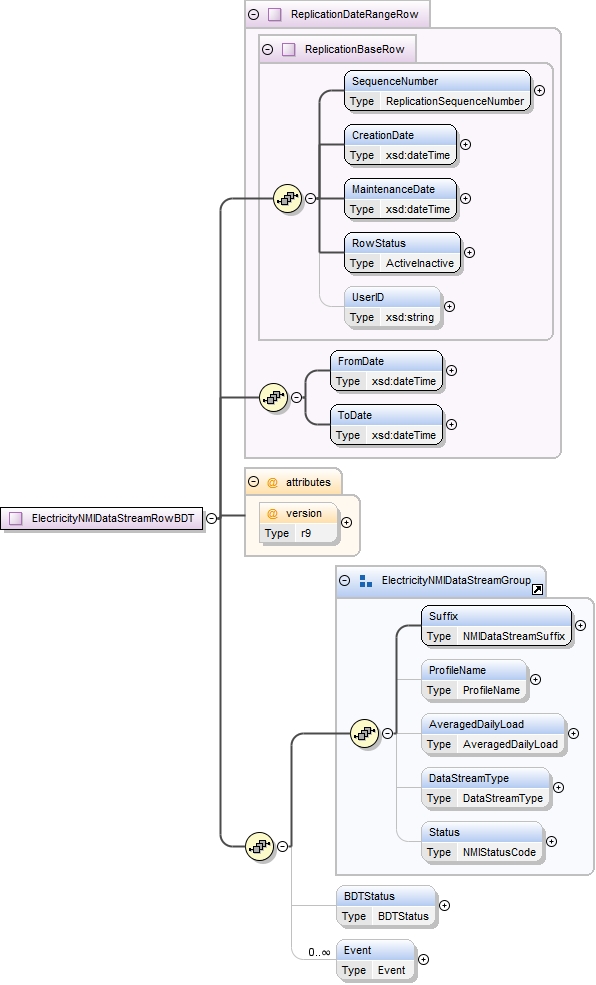Expand the Status element
This screenshot has width=596, height=985.
click(x=551, y=842)
